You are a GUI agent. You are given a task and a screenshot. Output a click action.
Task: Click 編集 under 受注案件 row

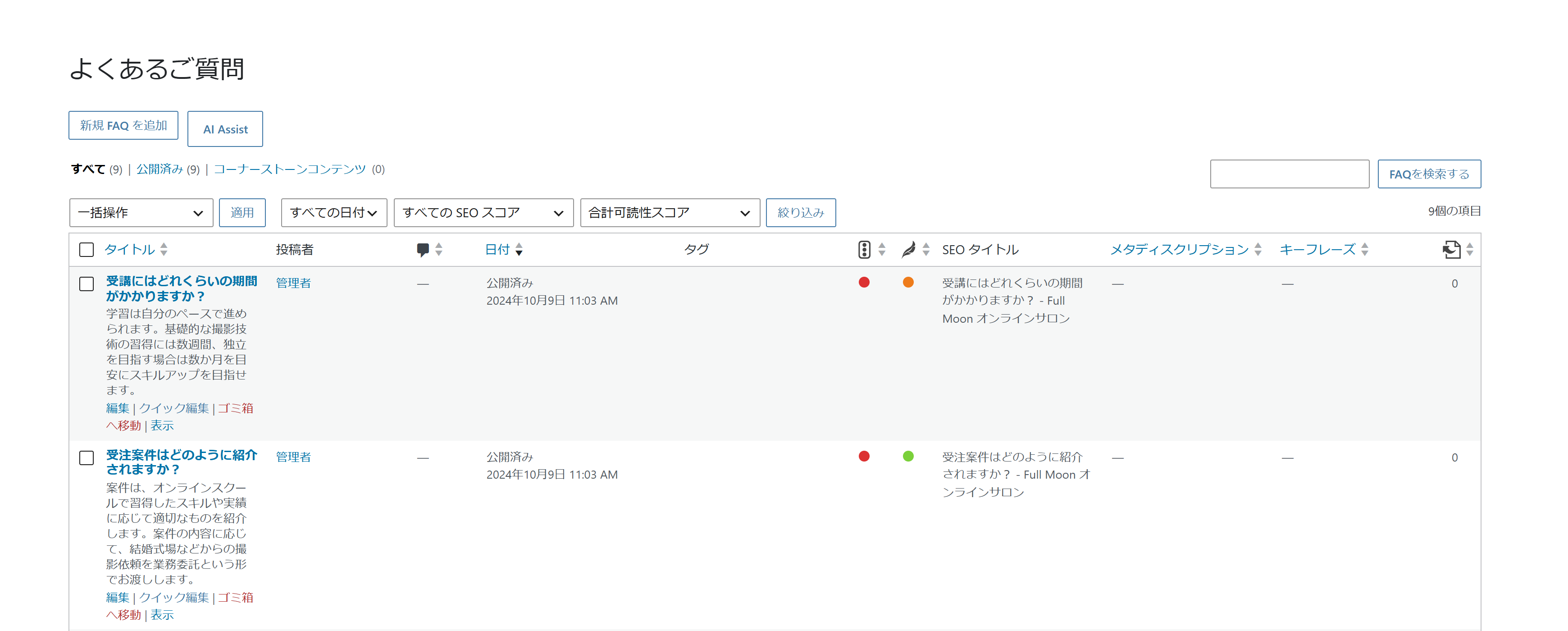pyautogui.click(x=118, y=598)
